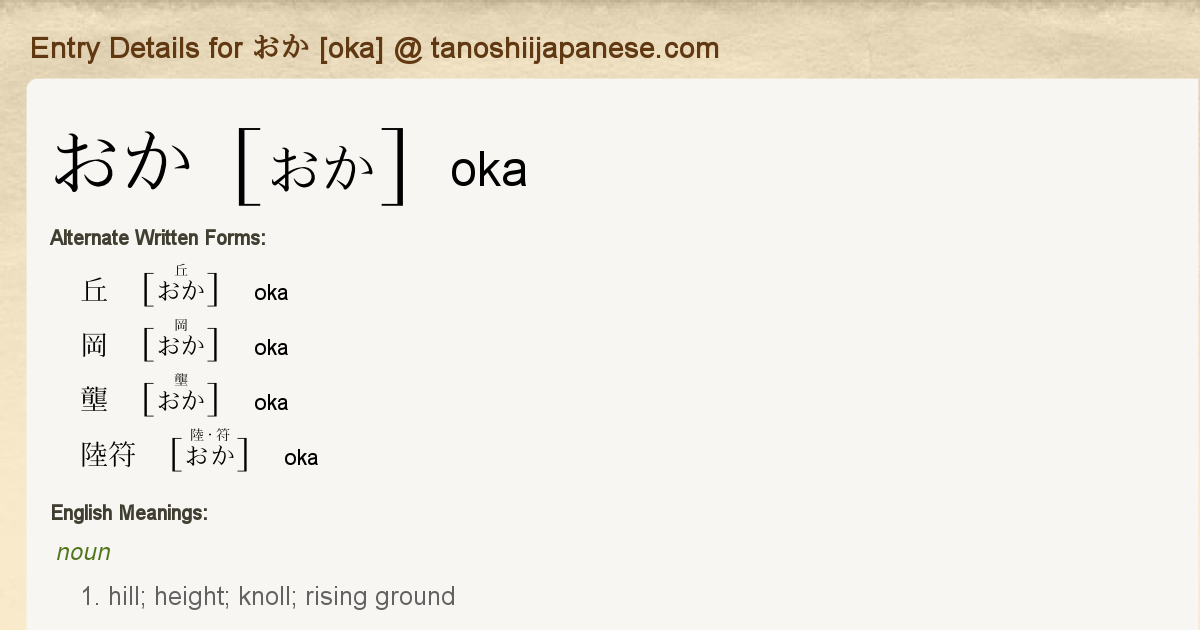Click the furigana reading beside 岡
Screen dimensions: 1200x630
(181, 345)
